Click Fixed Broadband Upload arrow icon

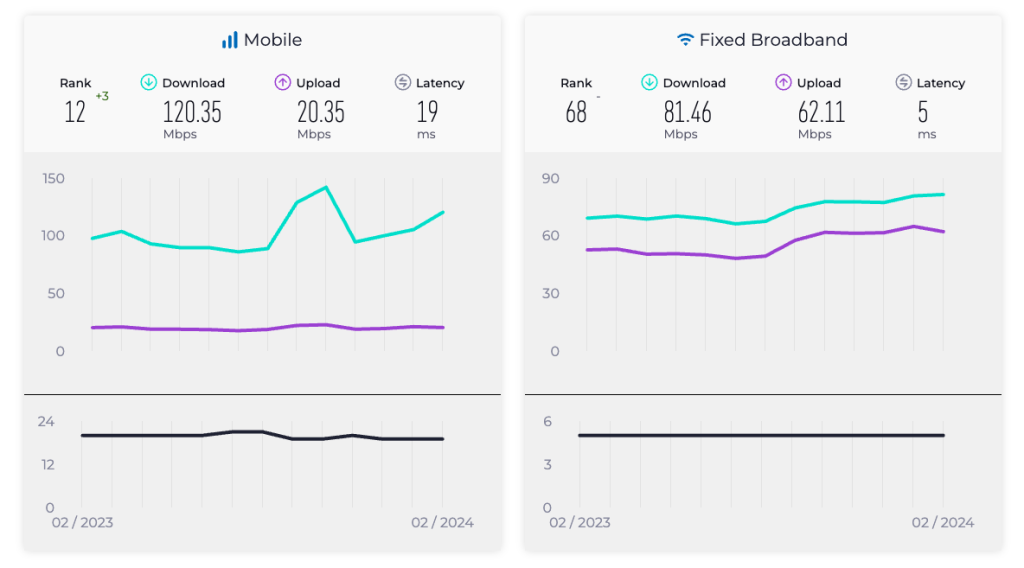[783, 82]
